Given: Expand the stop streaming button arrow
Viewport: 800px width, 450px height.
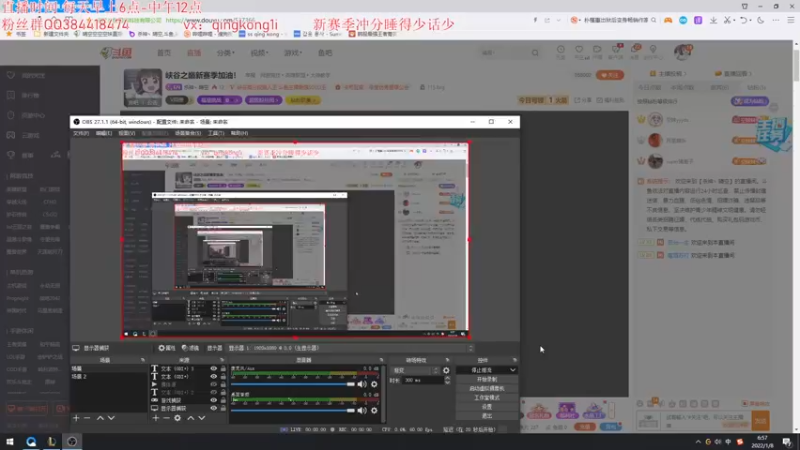Looking at the screenshot, I should coord(512,370).
